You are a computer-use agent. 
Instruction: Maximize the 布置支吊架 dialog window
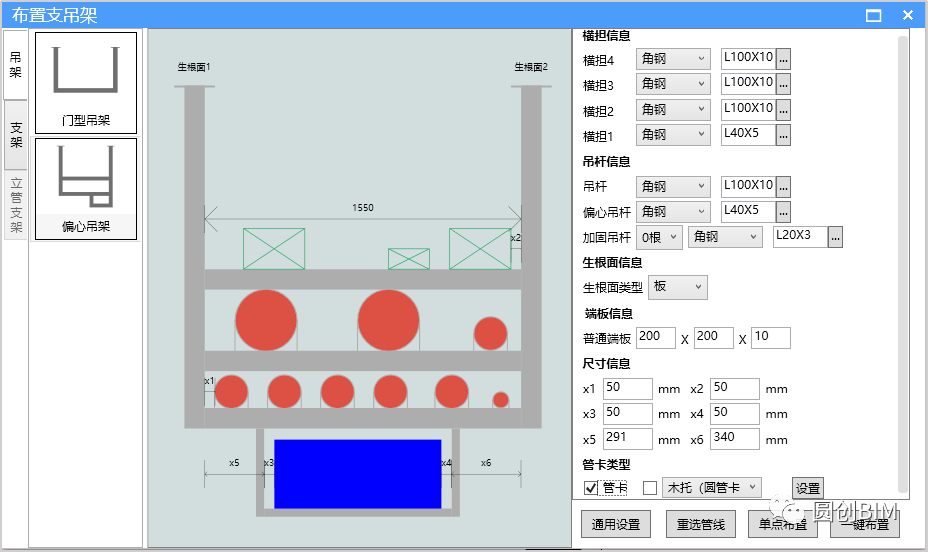874,15
